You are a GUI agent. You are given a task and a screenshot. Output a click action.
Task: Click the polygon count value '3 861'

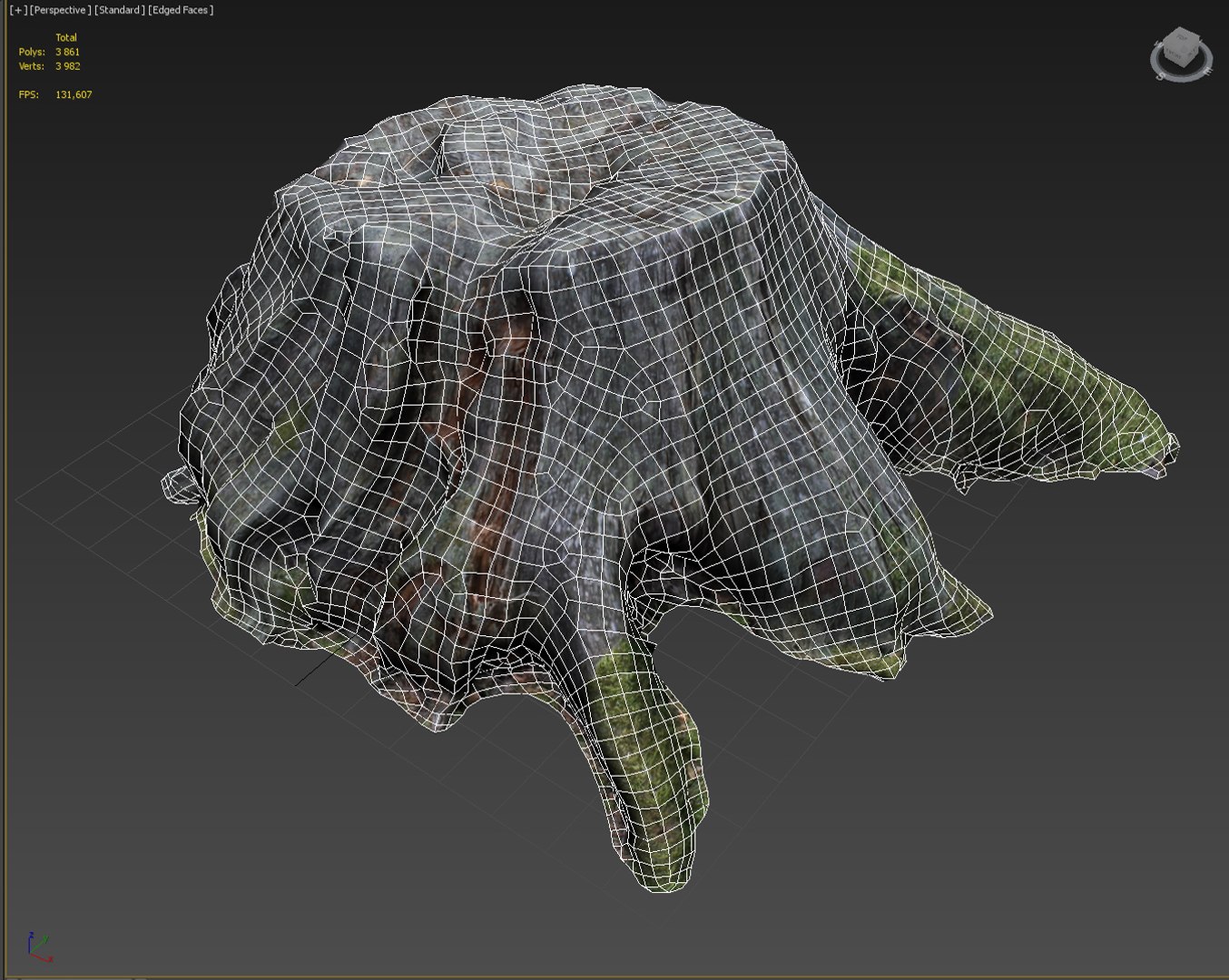point(68,52)
